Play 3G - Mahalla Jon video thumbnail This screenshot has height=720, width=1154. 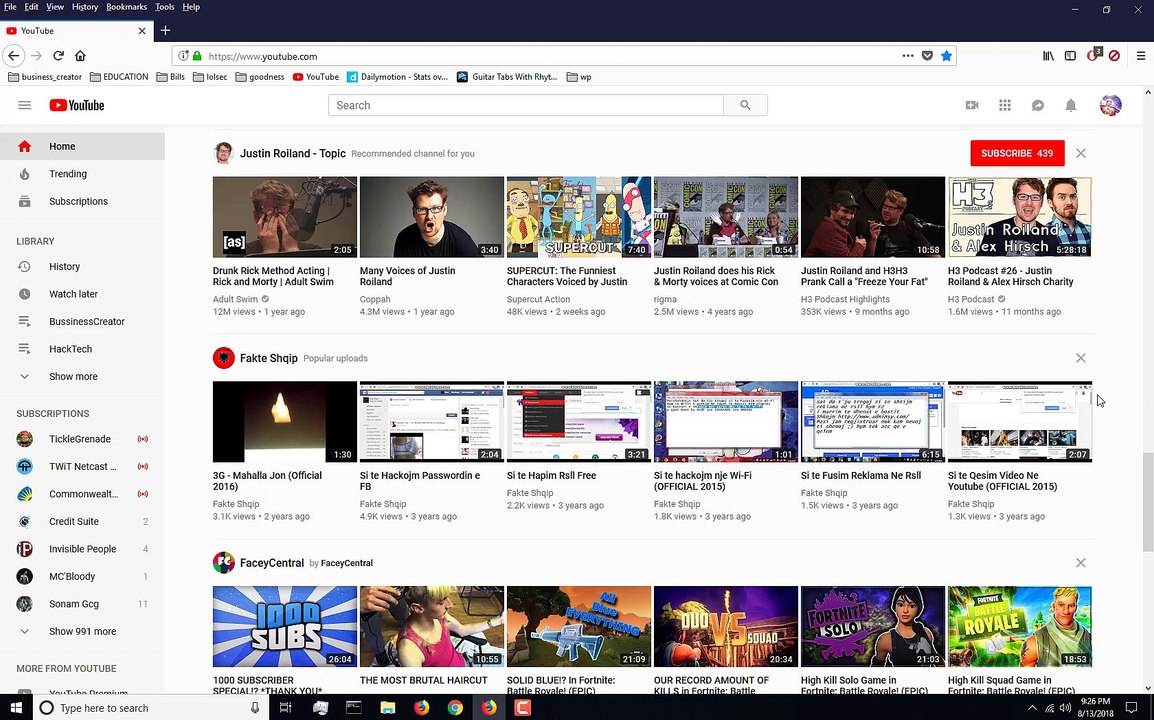pos(285,421)
